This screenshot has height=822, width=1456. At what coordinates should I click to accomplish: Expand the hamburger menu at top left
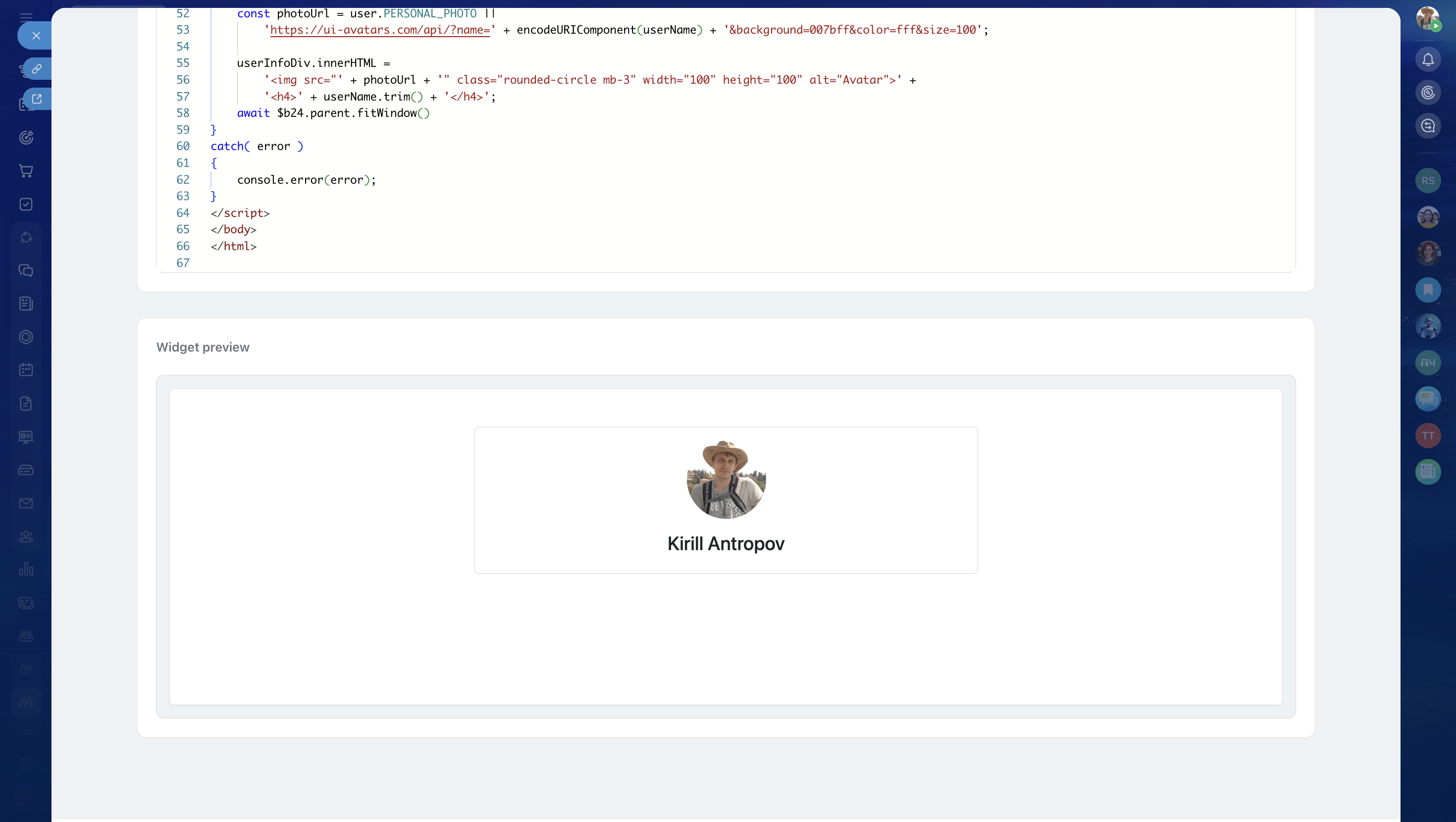pyautogui.click(x=26, y=17)
